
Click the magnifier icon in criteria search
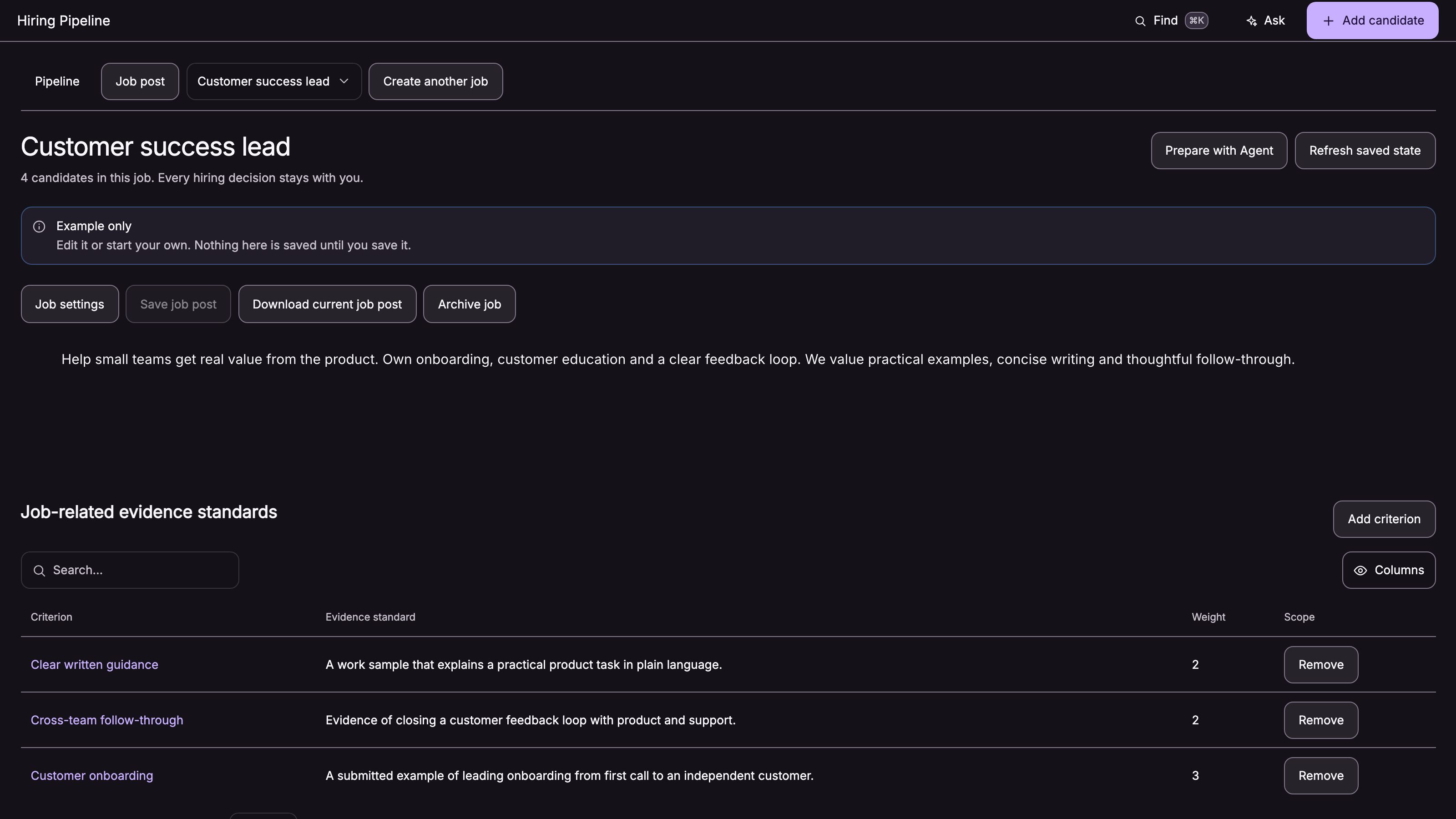(39, 570)
